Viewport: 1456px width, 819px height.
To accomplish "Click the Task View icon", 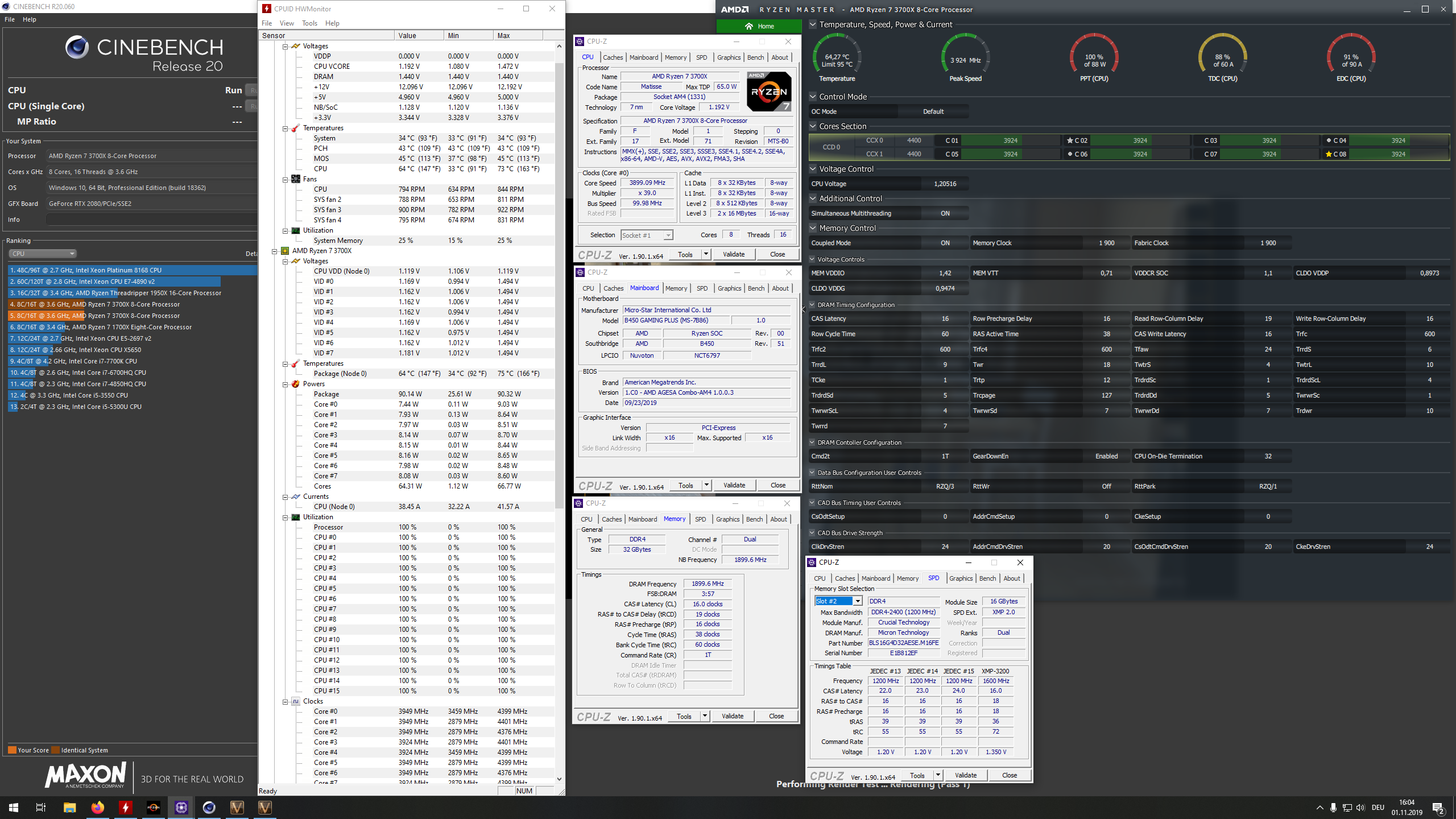I will point(41,807).
